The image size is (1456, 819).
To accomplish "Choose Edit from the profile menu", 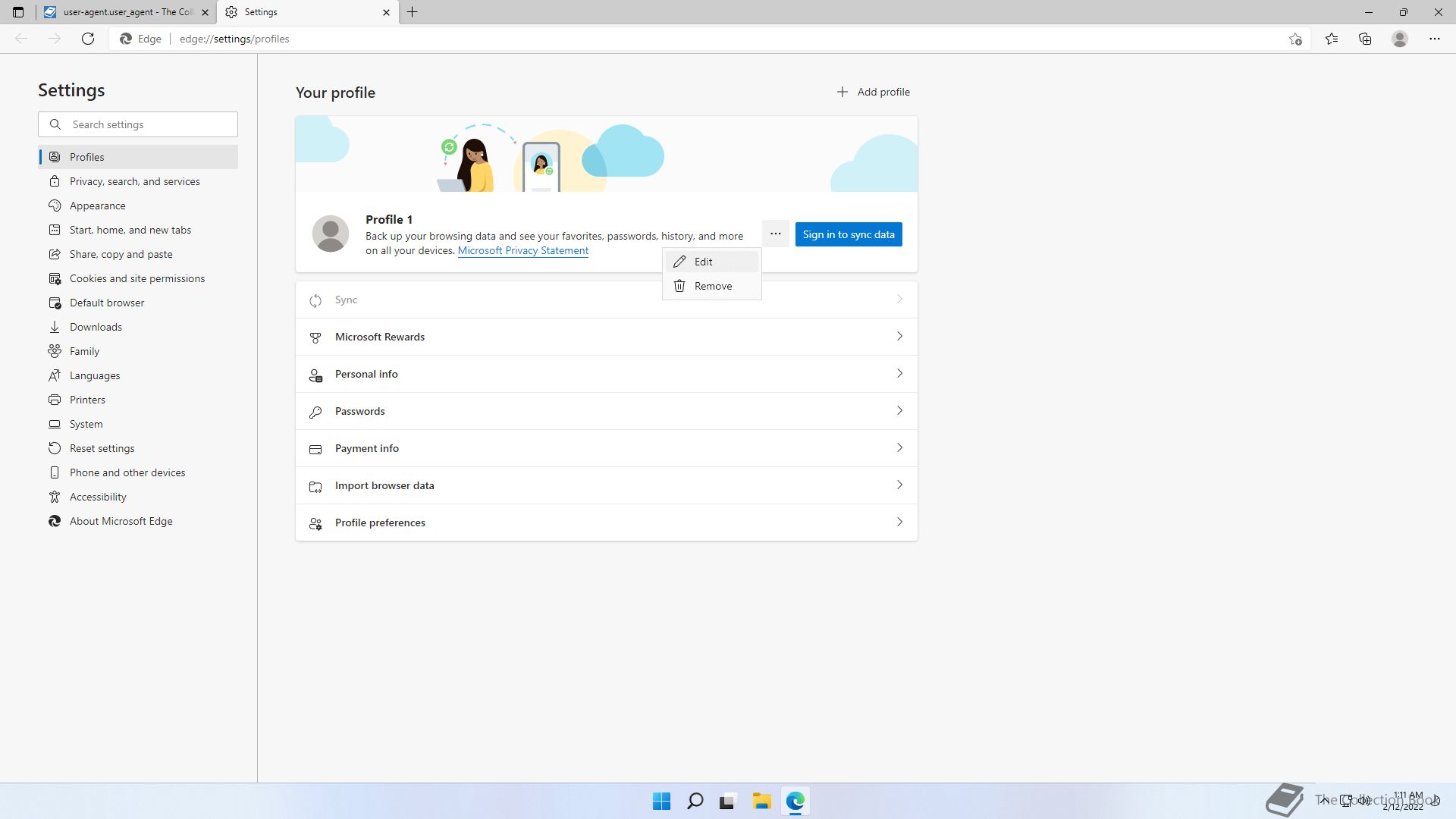I will tap(711, 262).
